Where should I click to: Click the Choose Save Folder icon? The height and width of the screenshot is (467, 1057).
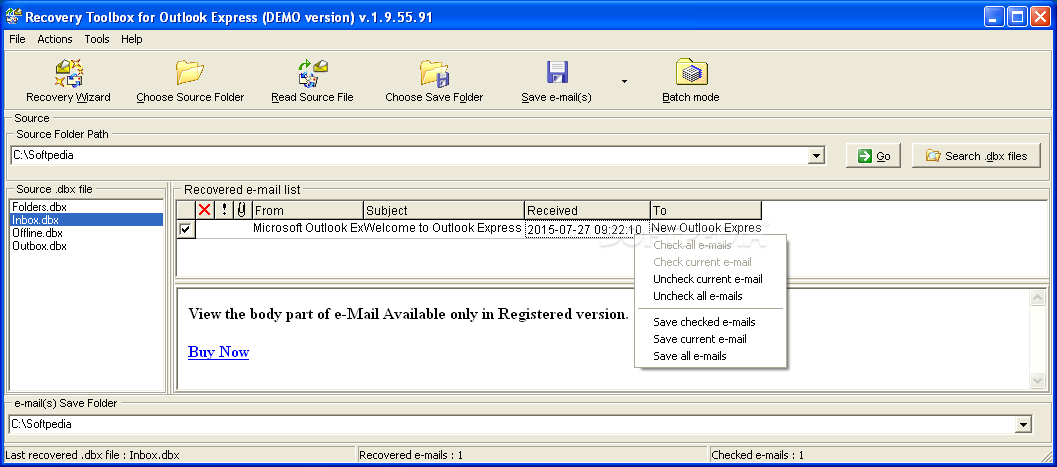coord(434,73)
